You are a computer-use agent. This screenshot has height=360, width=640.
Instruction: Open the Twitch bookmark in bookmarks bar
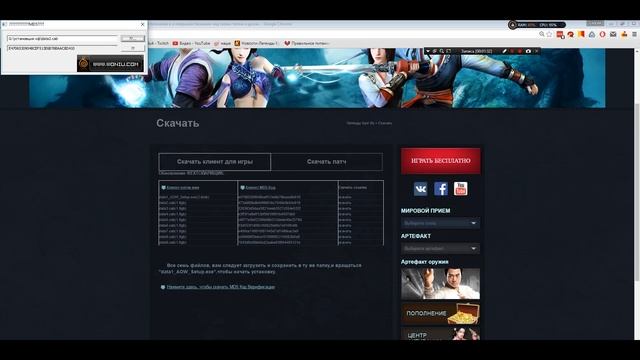tap(159, 43)
